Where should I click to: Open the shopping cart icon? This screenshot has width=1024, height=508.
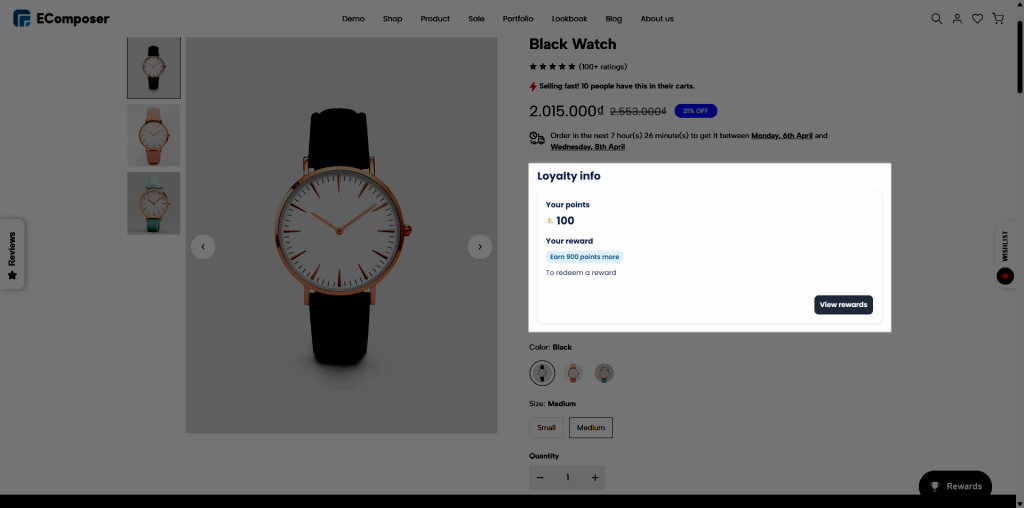point(997,18)
